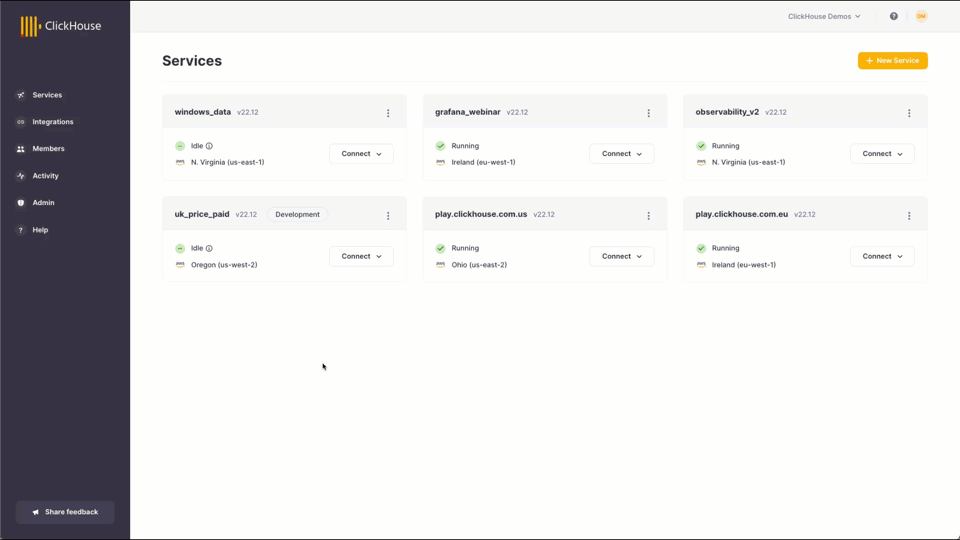Open observability_v2 three-dot options menu
Image resolution: width=960 pixels, height=540 pixels.
coord(909,113)
